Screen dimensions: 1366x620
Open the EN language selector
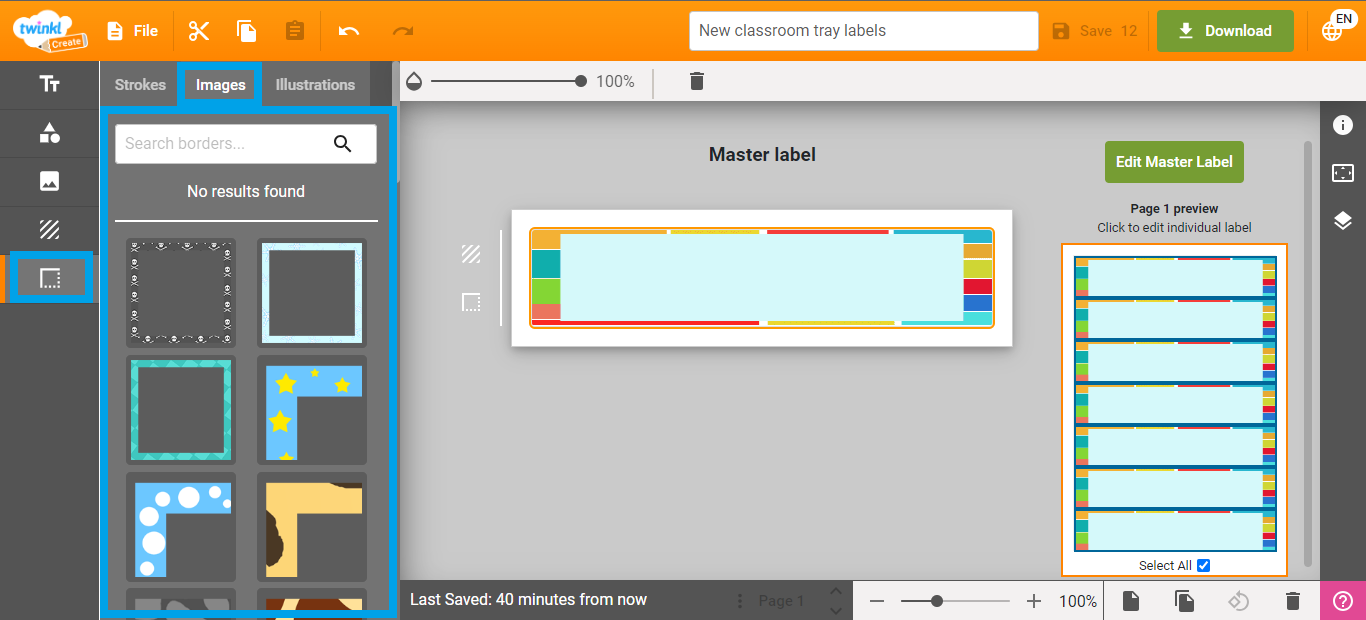[x=1337, y=28]
